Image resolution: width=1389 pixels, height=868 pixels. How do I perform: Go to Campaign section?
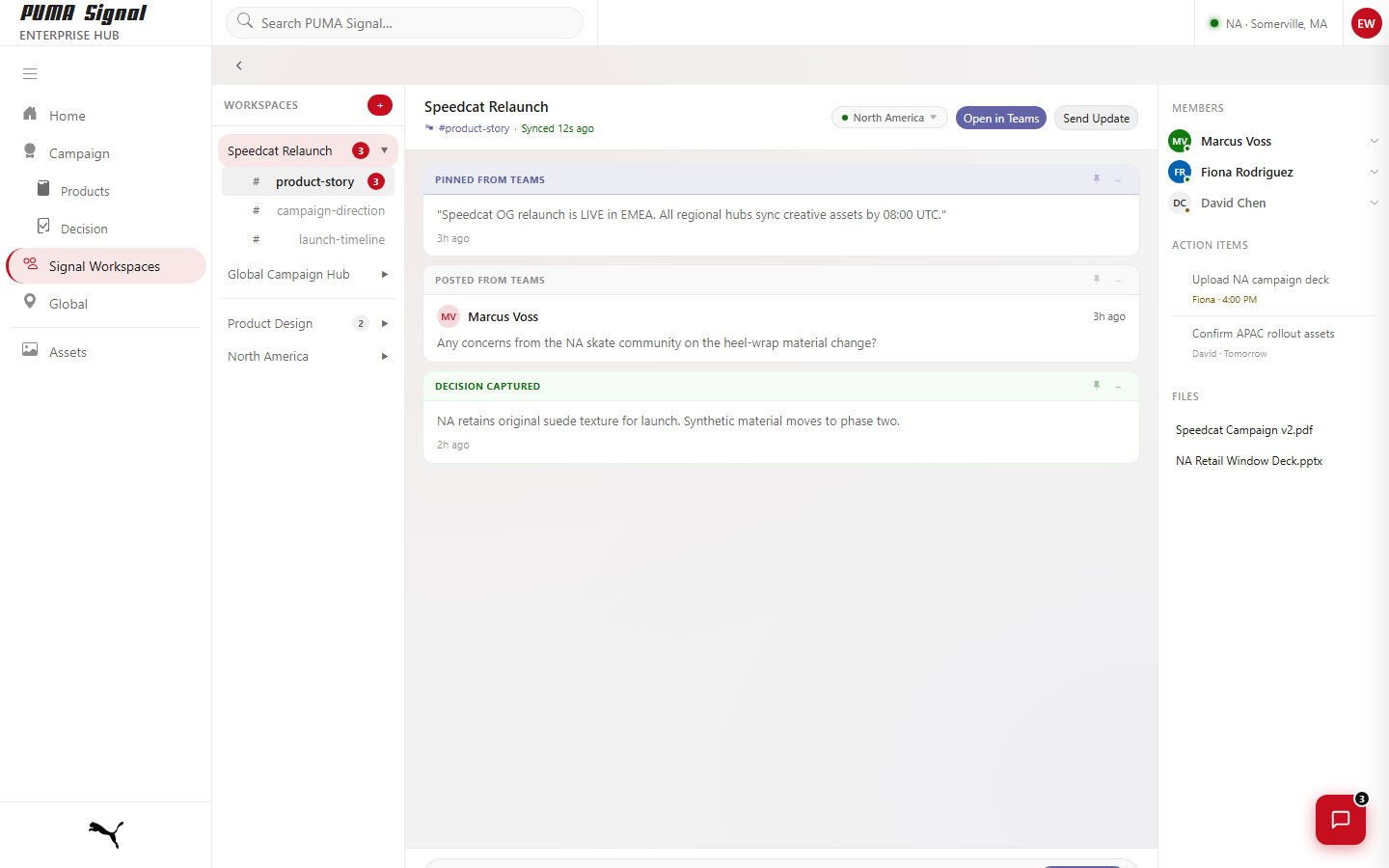tap(106, 152)
